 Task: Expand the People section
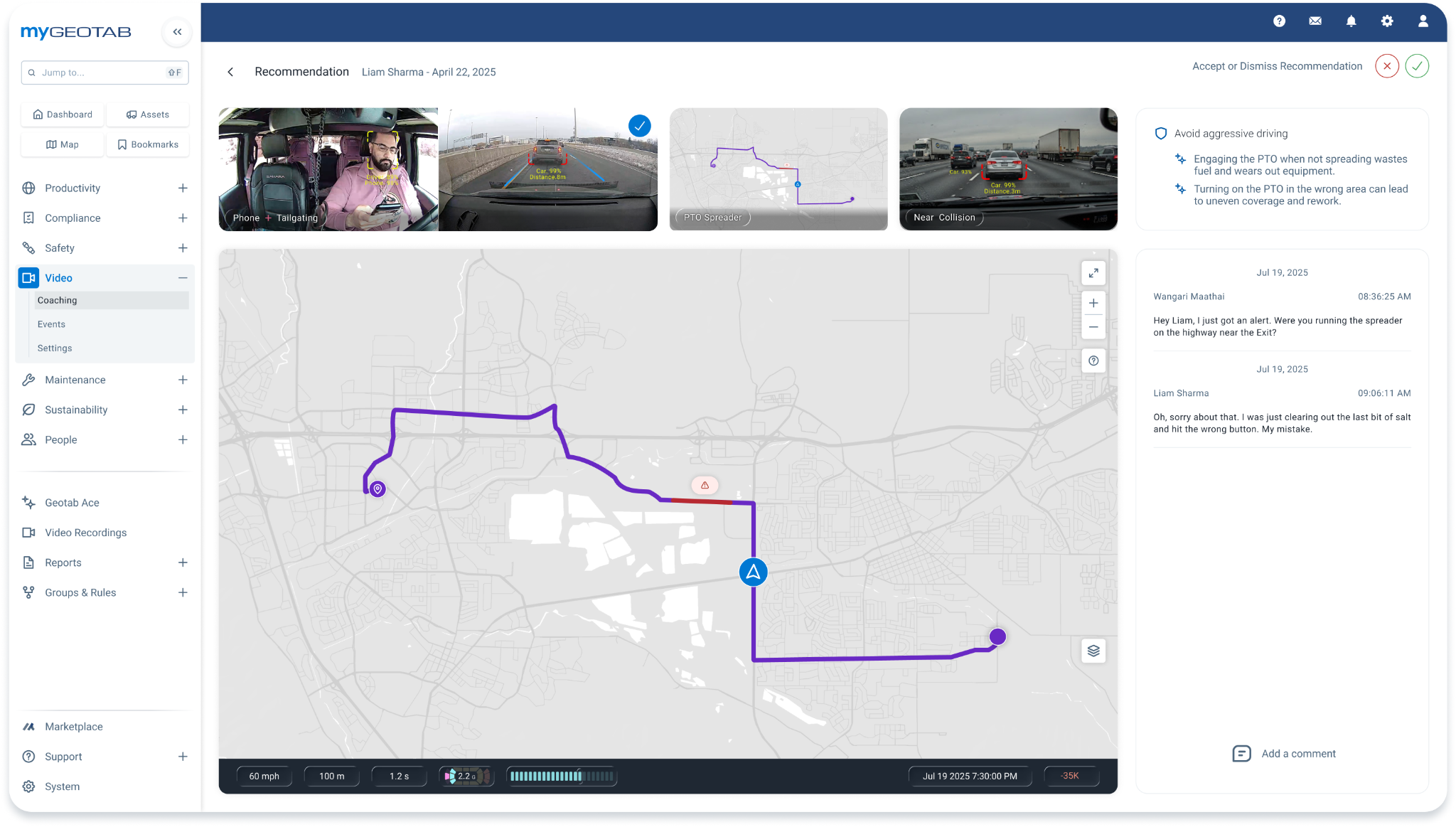point(183,439)
